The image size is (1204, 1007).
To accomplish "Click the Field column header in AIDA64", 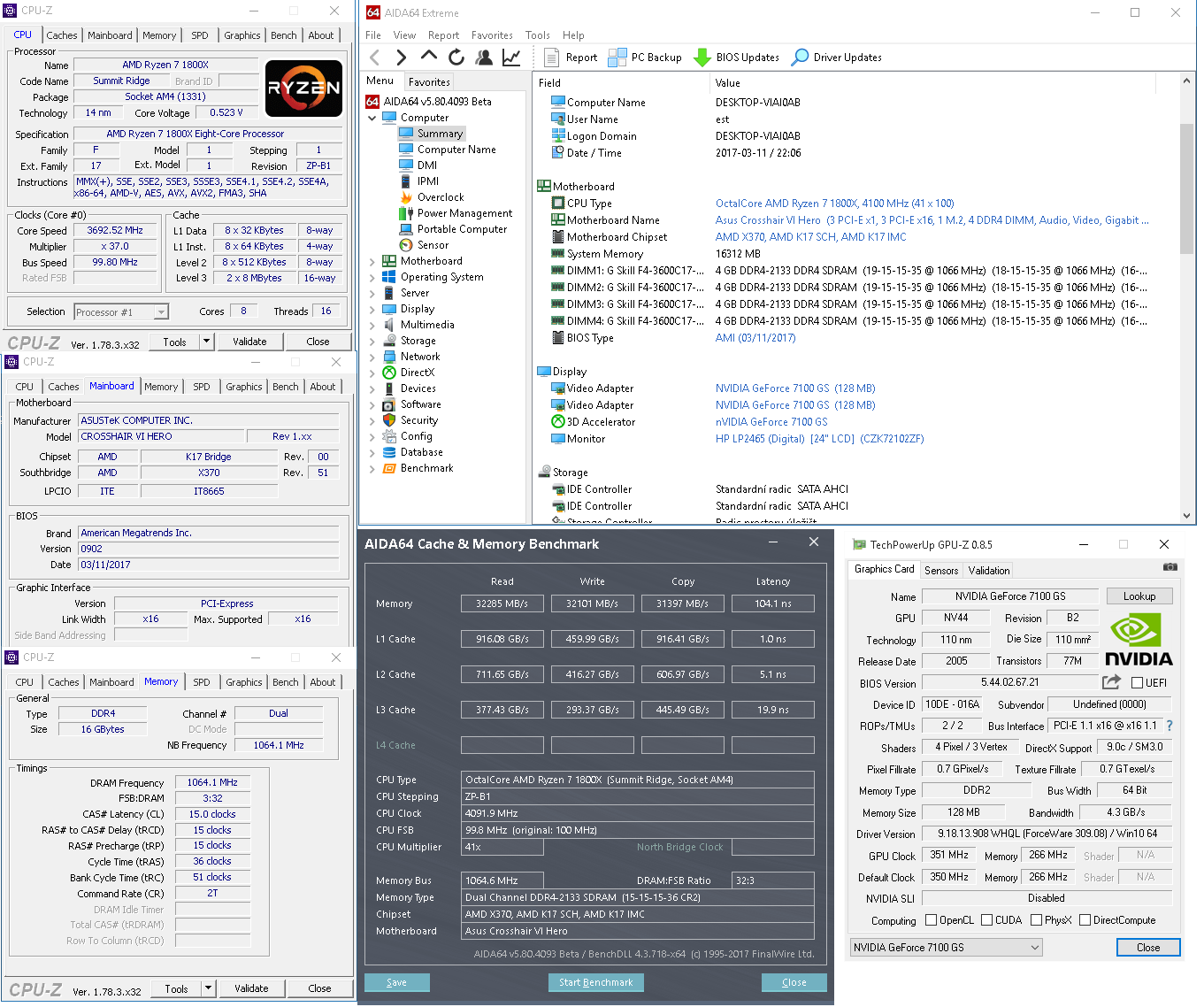I will 623,83.
